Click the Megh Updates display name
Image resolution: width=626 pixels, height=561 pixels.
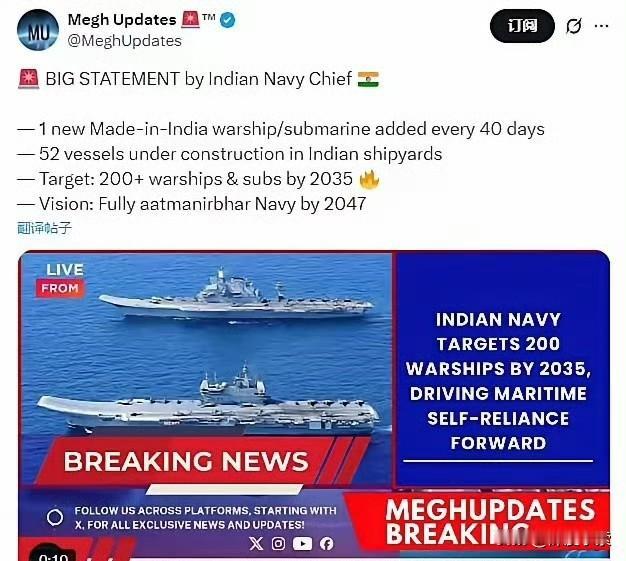(x=122, y=20)
